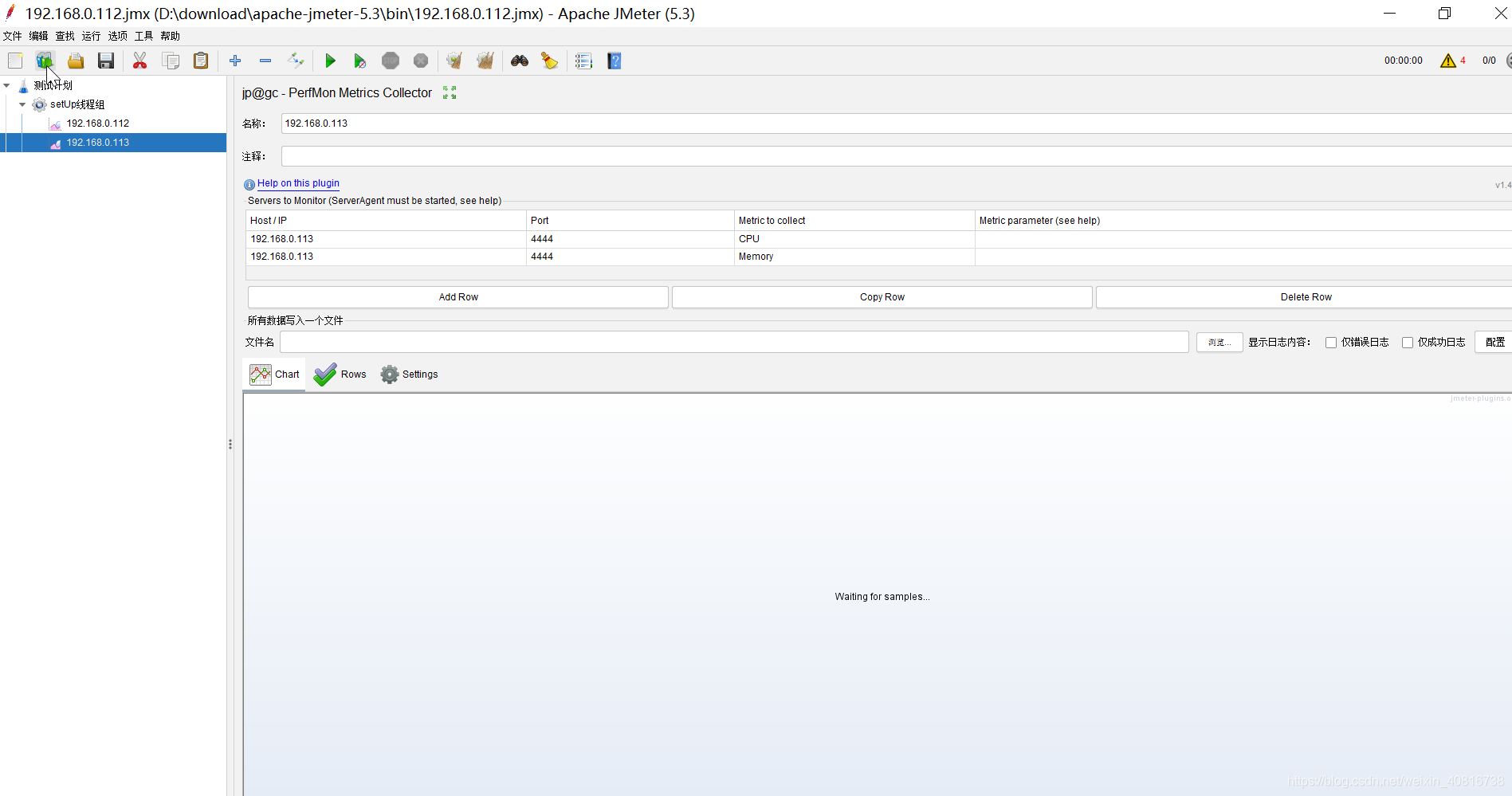The image size is (1512, 796).
Task: Click the vertical split pane divider handle
Action: coord(230,445)
